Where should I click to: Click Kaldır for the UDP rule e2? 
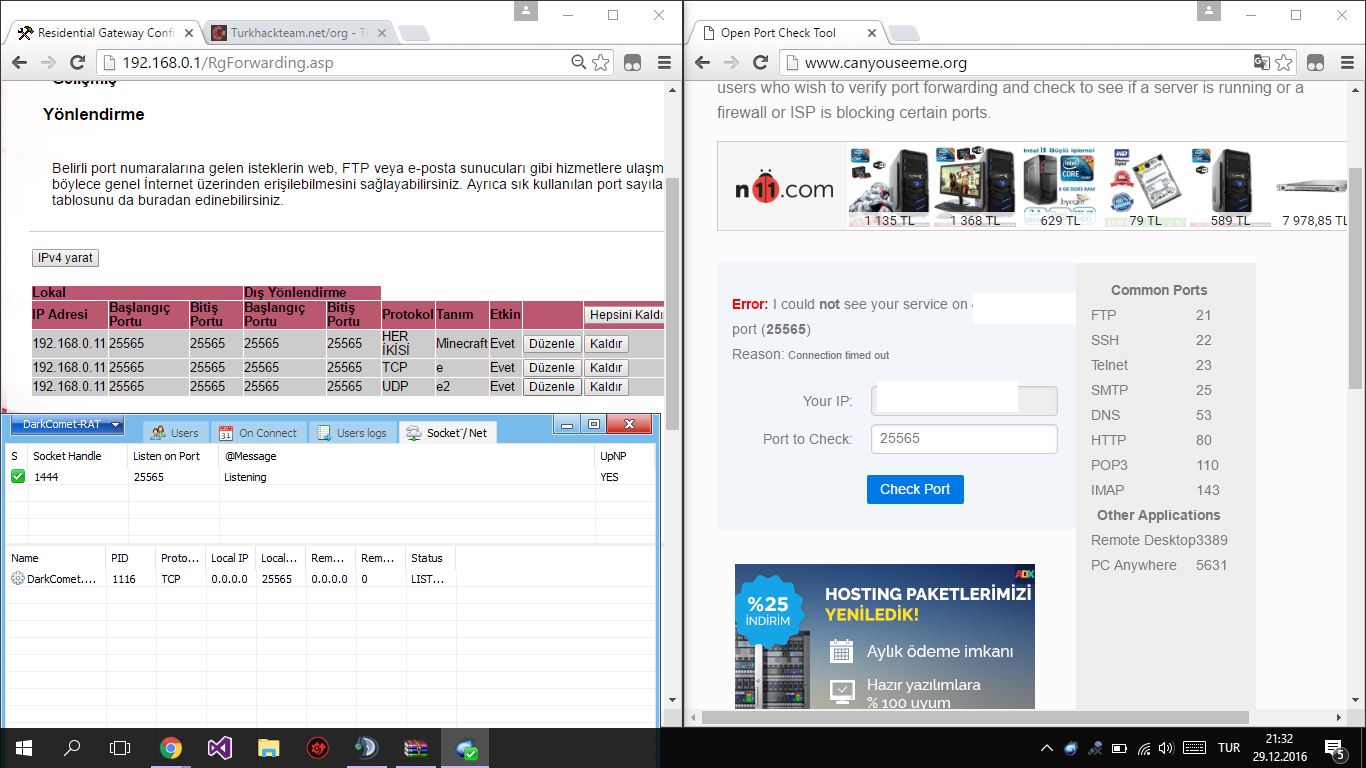coord(606,386)
